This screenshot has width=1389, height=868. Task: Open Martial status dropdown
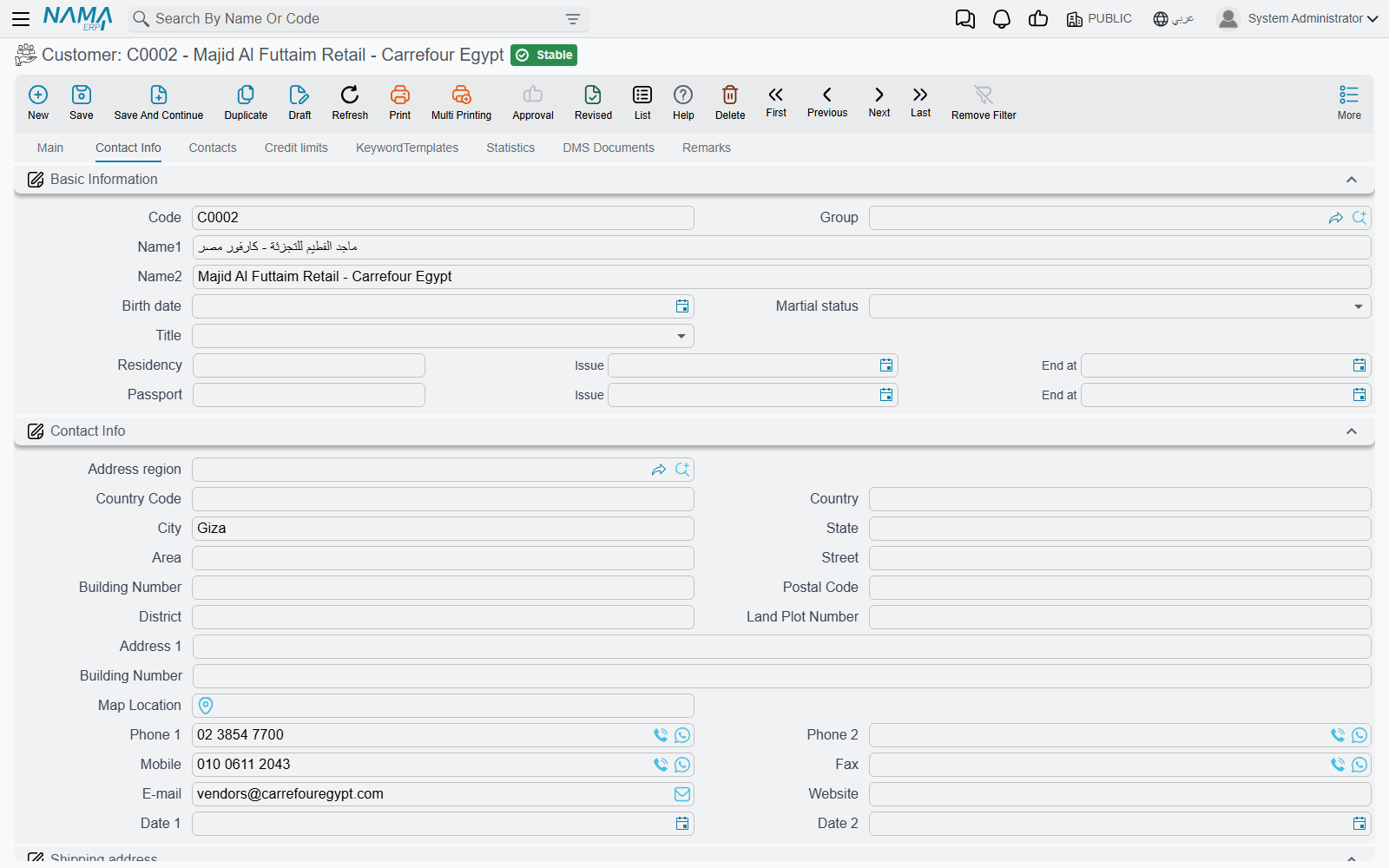(1359, 306)
